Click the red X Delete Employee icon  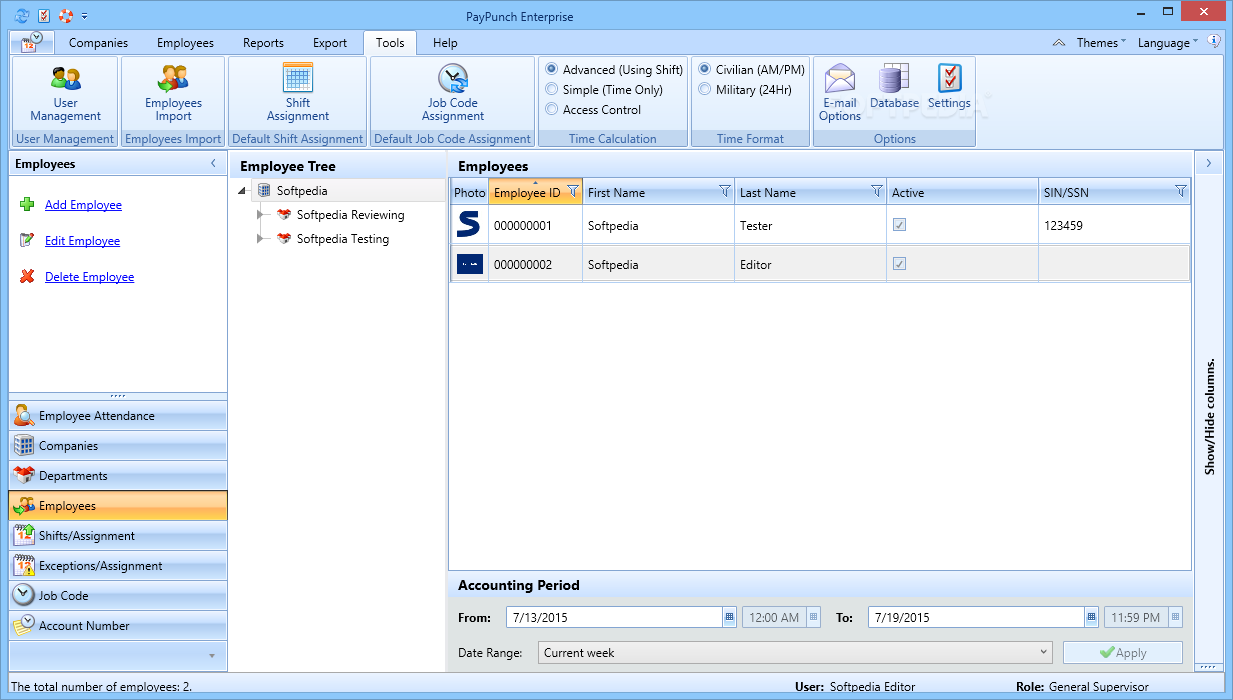tap(27, 277)
